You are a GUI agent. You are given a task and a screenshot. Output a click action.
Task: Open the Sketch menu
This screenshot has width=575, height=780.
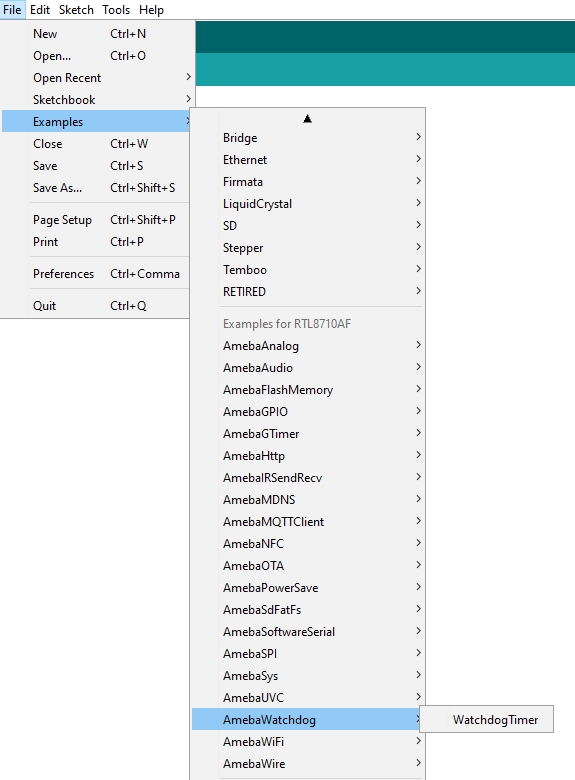click(x=76, y=9)
